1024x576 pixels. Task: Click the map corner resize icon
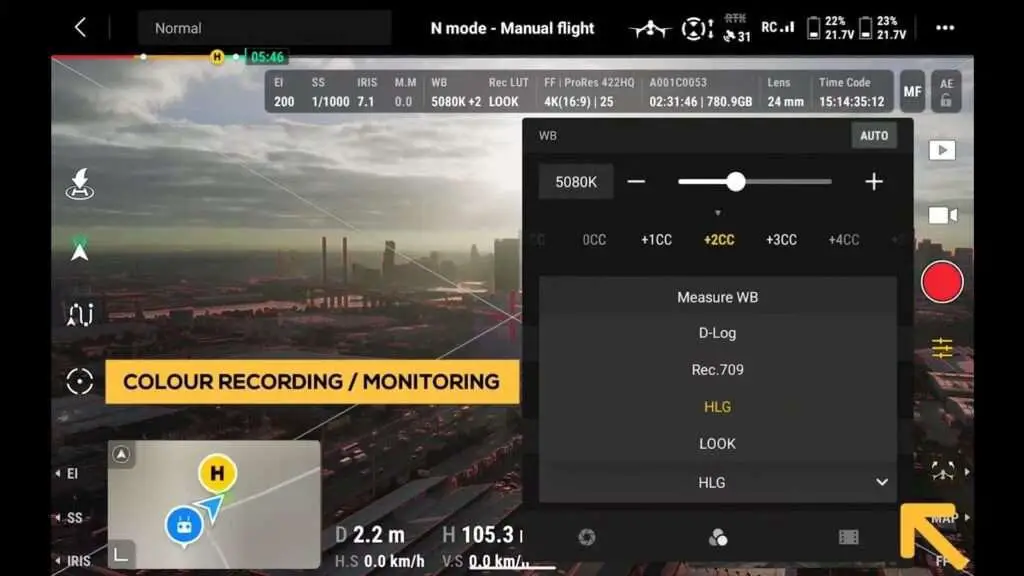(x=121, y=554)
